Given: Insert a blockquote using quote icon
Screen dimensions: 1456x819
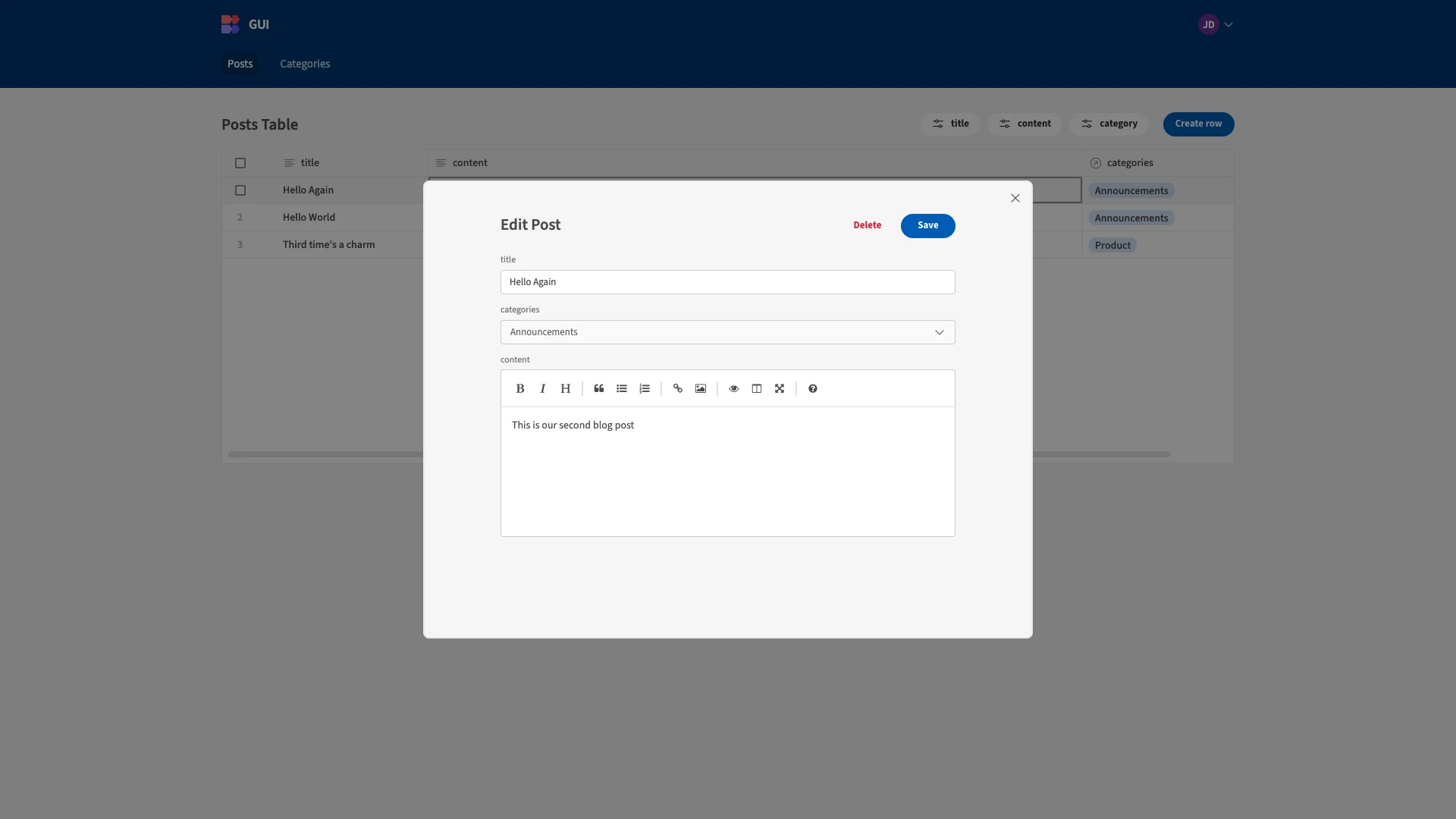Looking at the screenshot, I should (x=599, y=388).
